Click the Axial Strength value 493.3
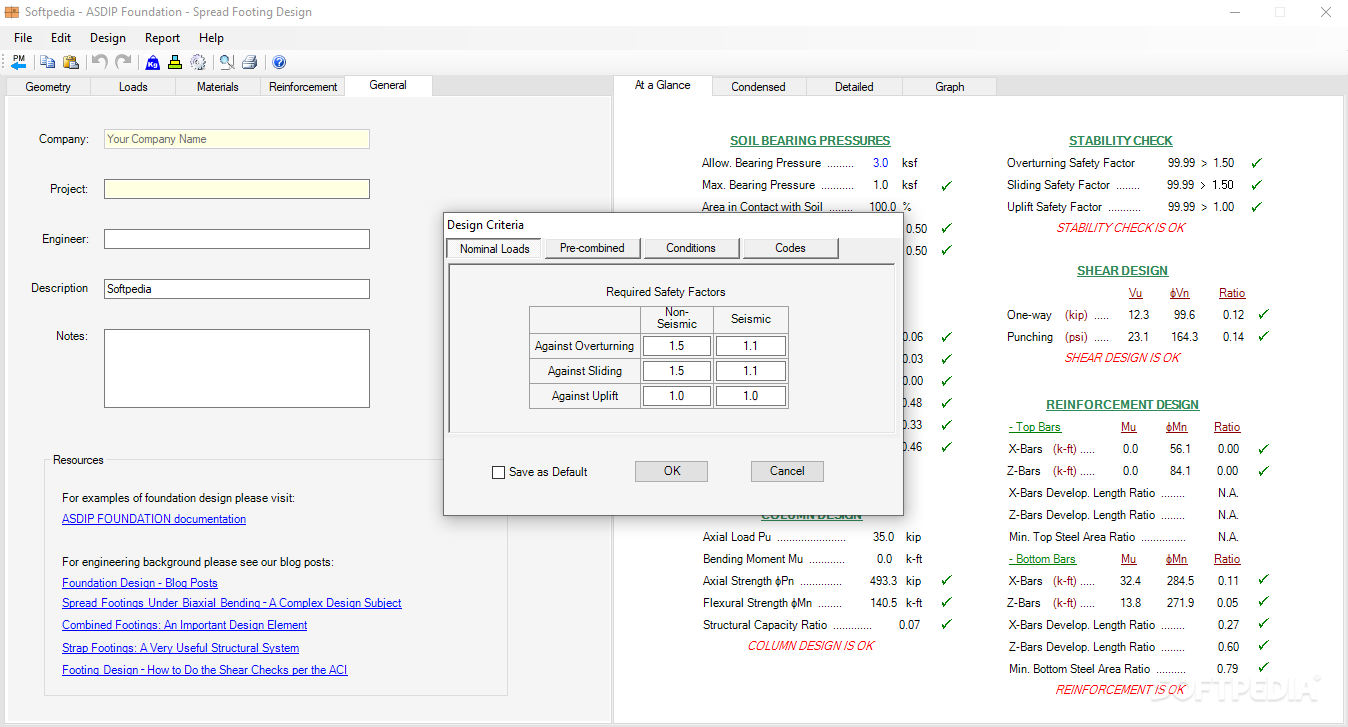The image size is (1348, 727). [x=884, y=581]
